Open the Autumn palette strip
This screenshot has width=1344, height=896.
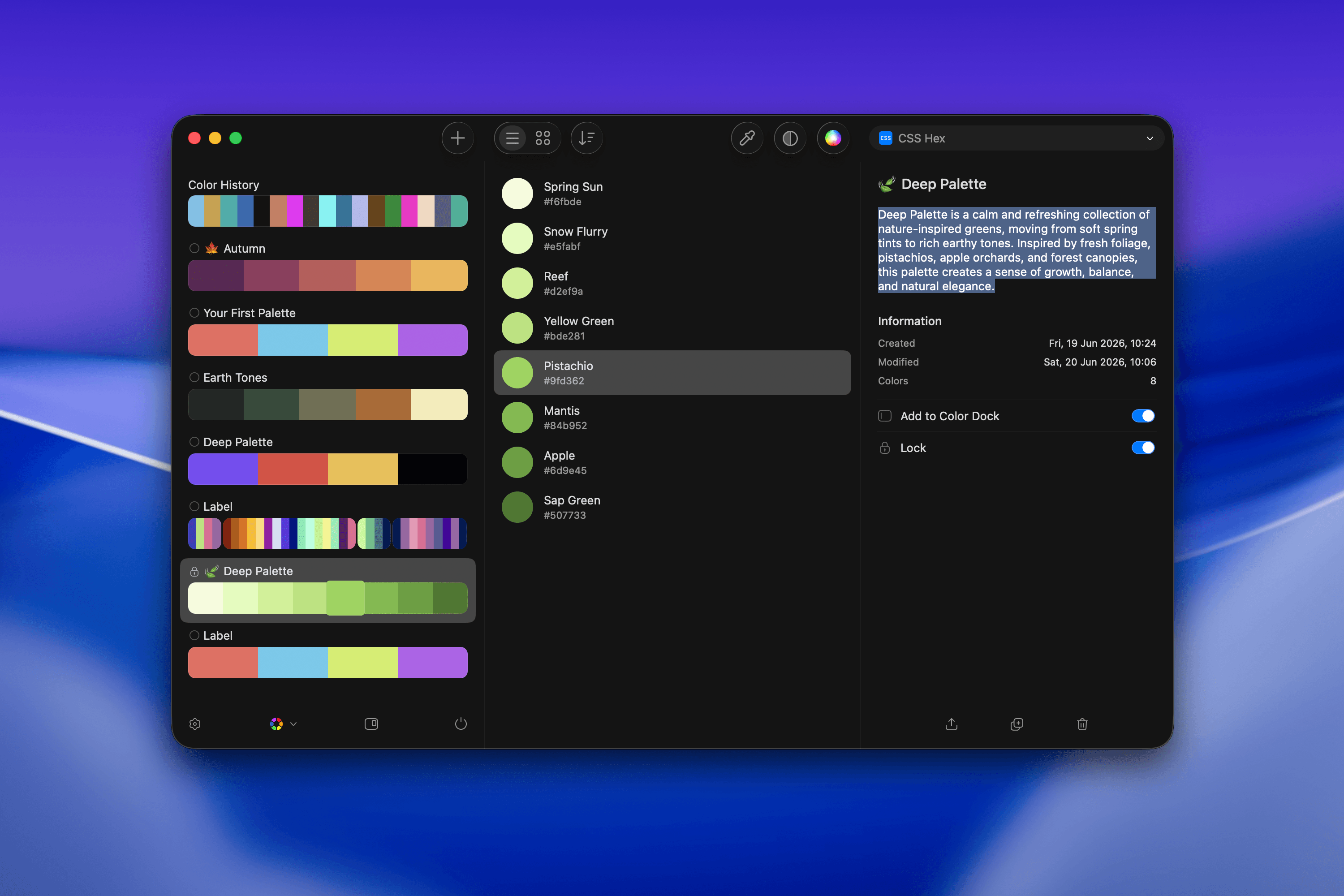(328, 276)
